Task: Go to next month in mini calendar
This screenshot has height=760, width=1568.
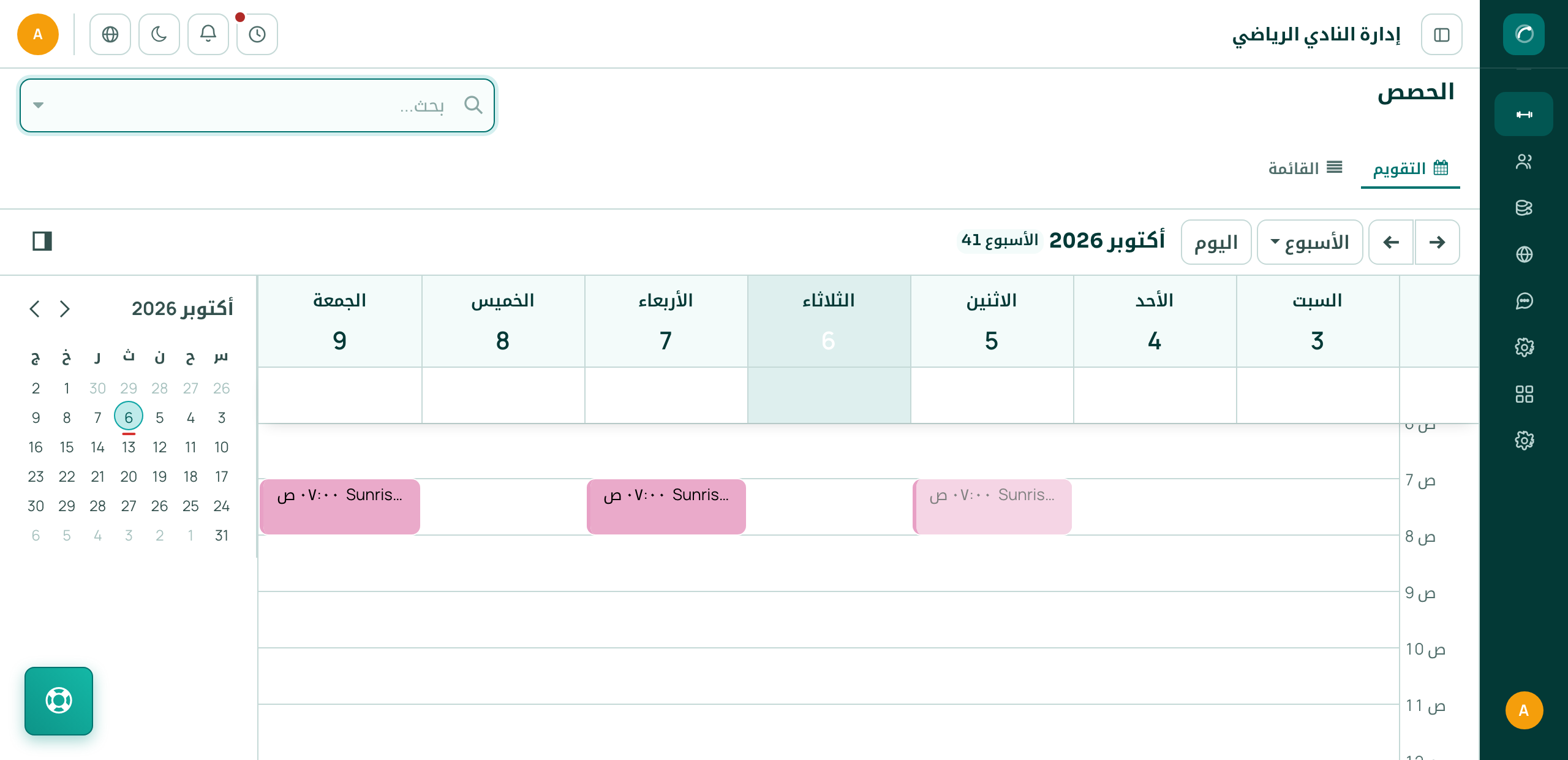Action: point(35,308)
